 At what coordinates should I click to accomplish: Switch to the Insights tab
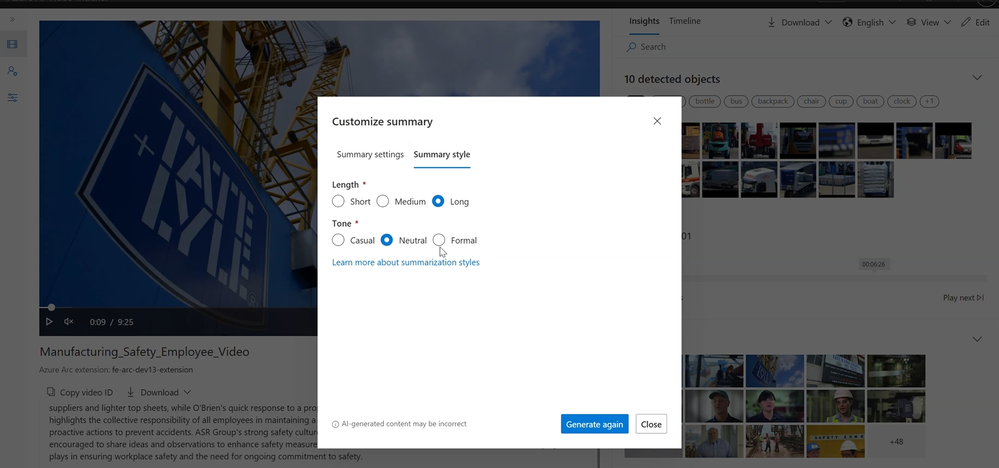click(x=644, y=21)
